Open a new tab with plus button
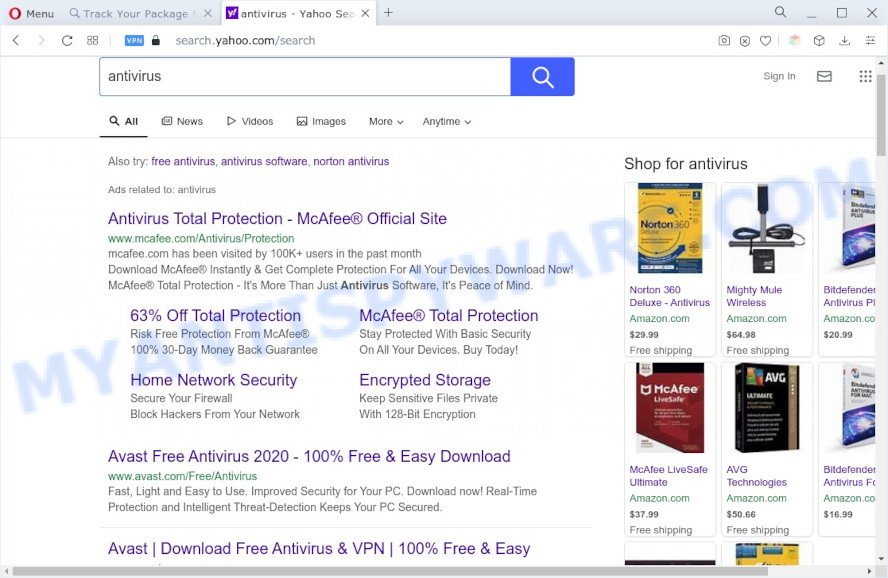Viewport: 888px width, 578px height. tap(388, 12)
